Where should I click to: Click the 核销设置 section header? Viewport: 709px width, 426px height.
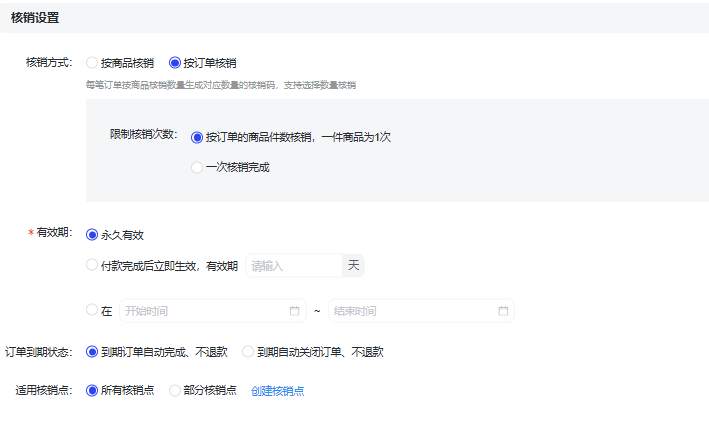click(x=35, y=17)
